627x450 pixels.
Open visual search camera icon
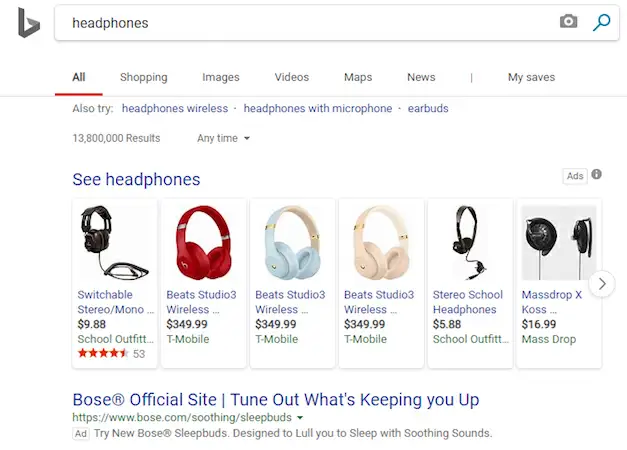pos(569,22)
